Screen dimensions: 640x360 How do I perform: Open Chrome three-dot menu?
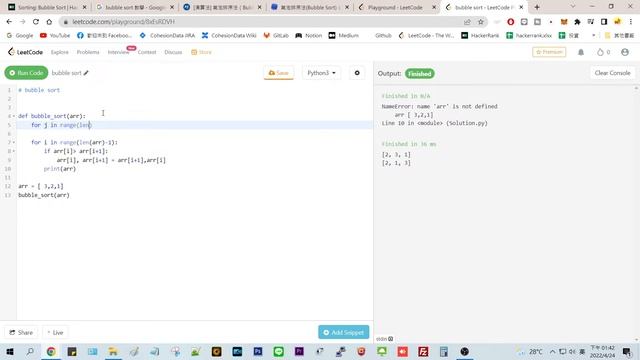tap(631, 22)
